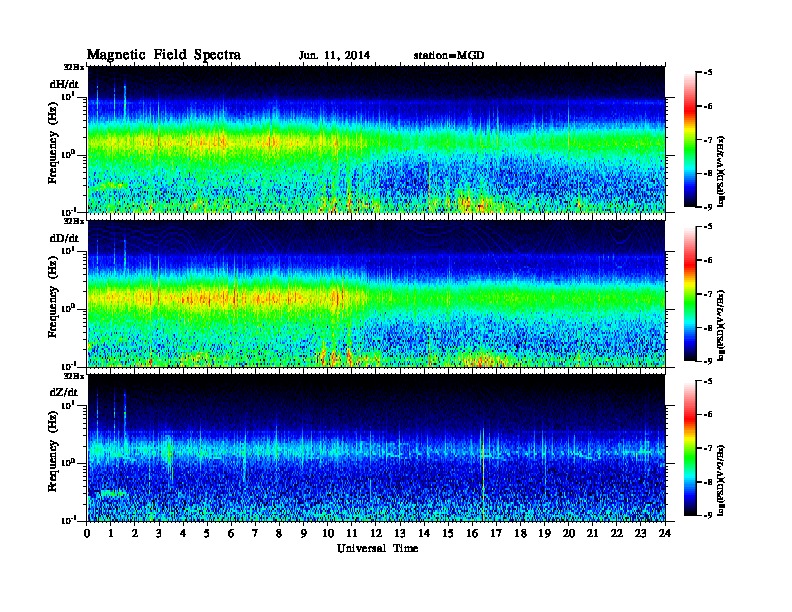Click hour '20' on the time axis

[569, 533]
